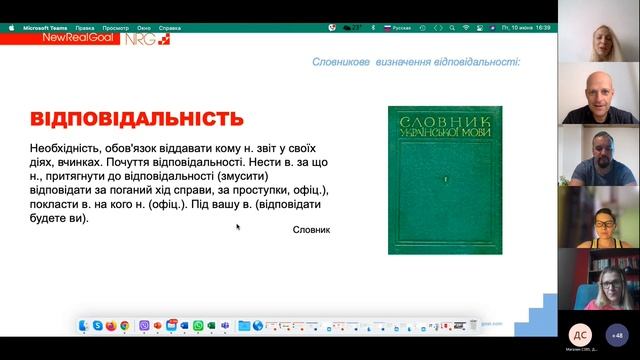Screen dimensions: 640x360
Task: Click the Bluetooth menu bar icon
Action: point(373,28)
